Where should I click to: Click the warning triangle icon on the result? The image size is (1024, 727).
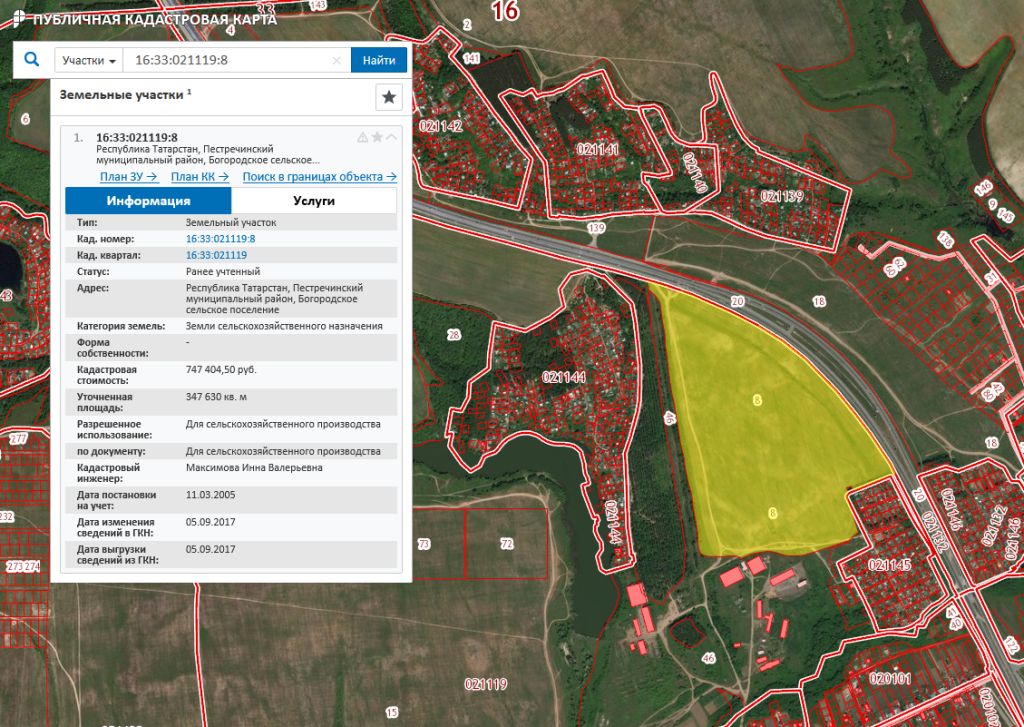[363, 137]
